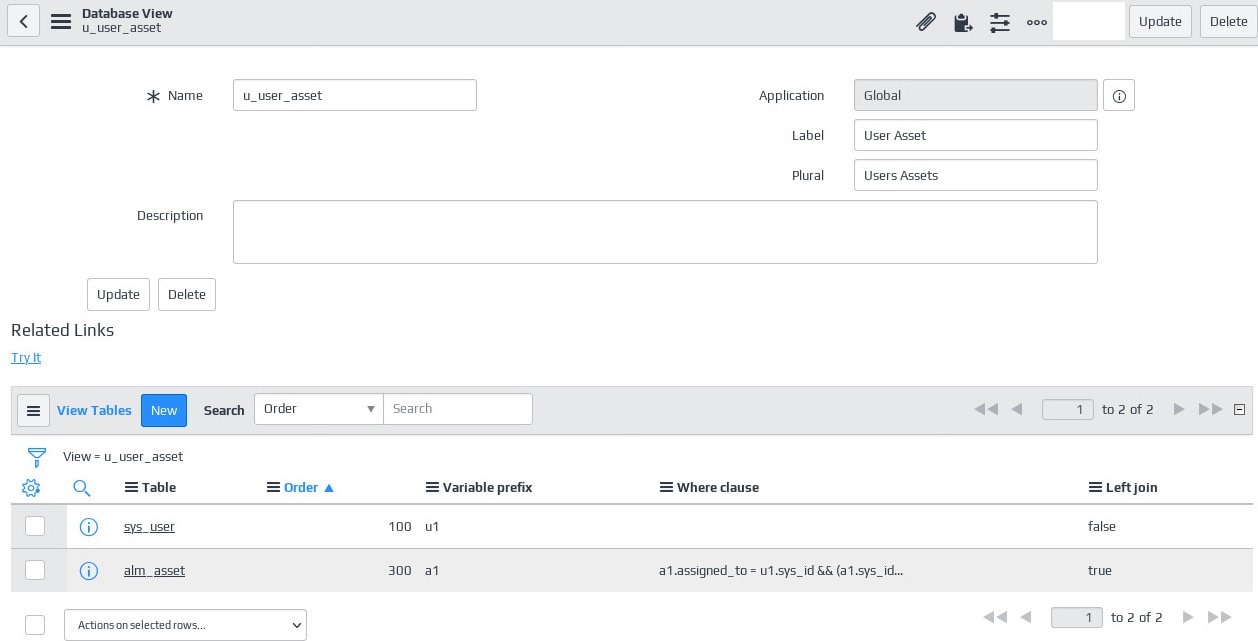The image size is (1258, 641).
Task: Open the Order search field dropdown
Action: click(319, 409)
